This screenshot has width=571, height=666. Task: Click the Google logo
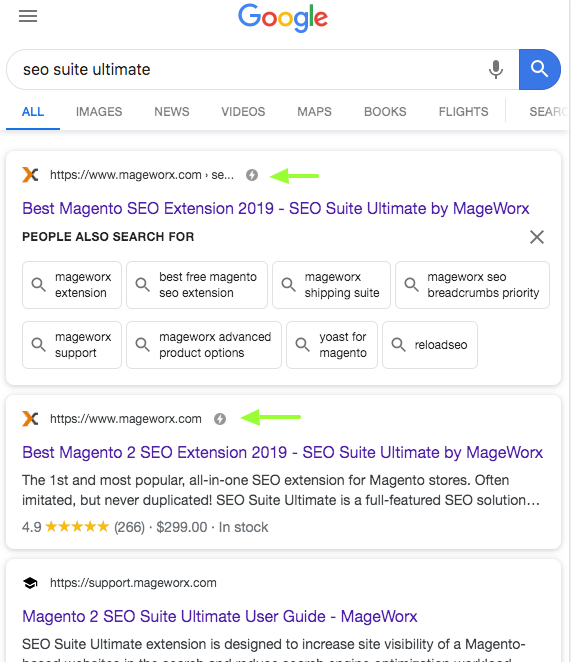point(283,18)
